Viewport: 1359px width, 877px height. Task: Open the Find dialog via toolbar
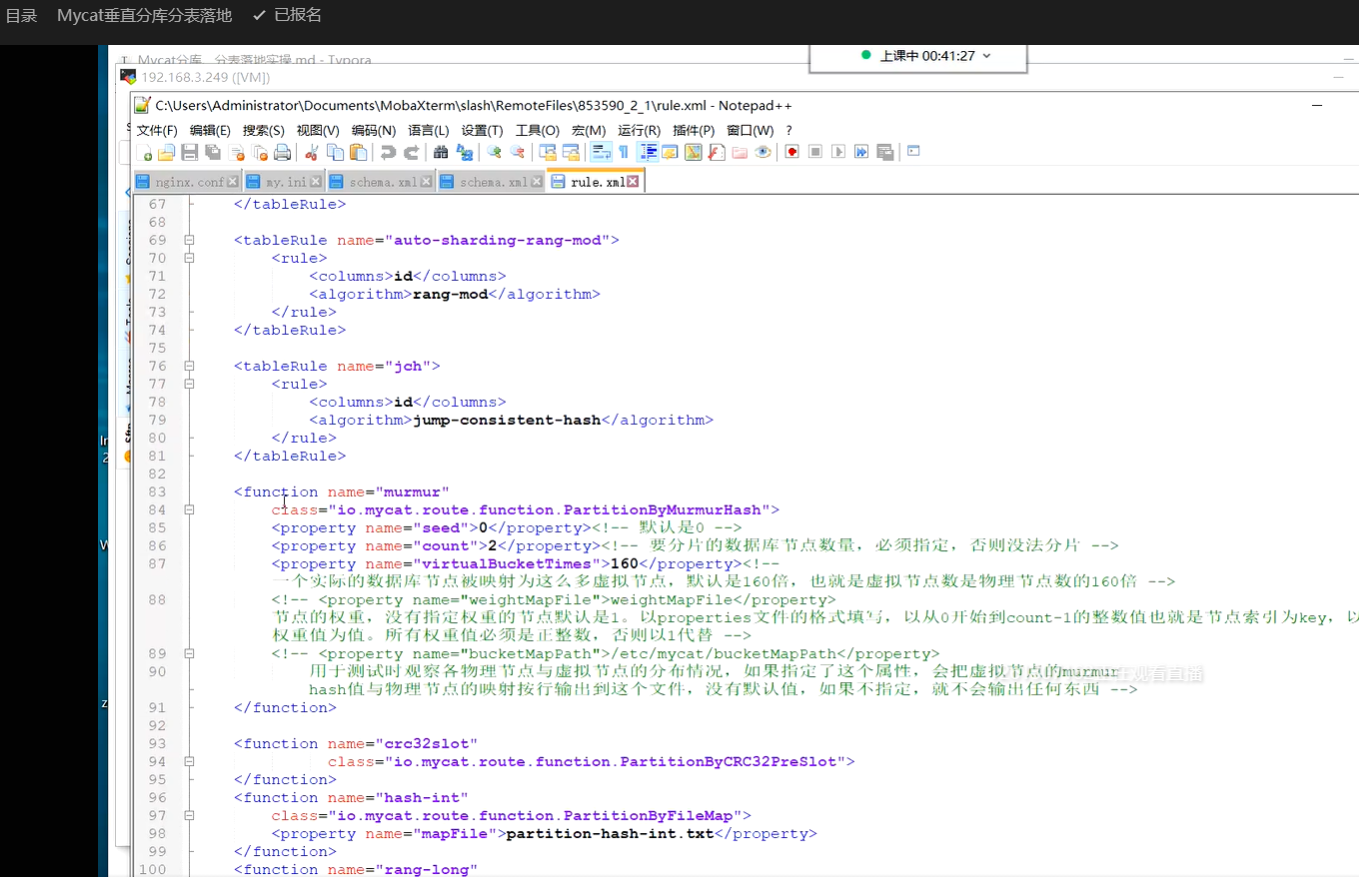click(x=441, y=152)
